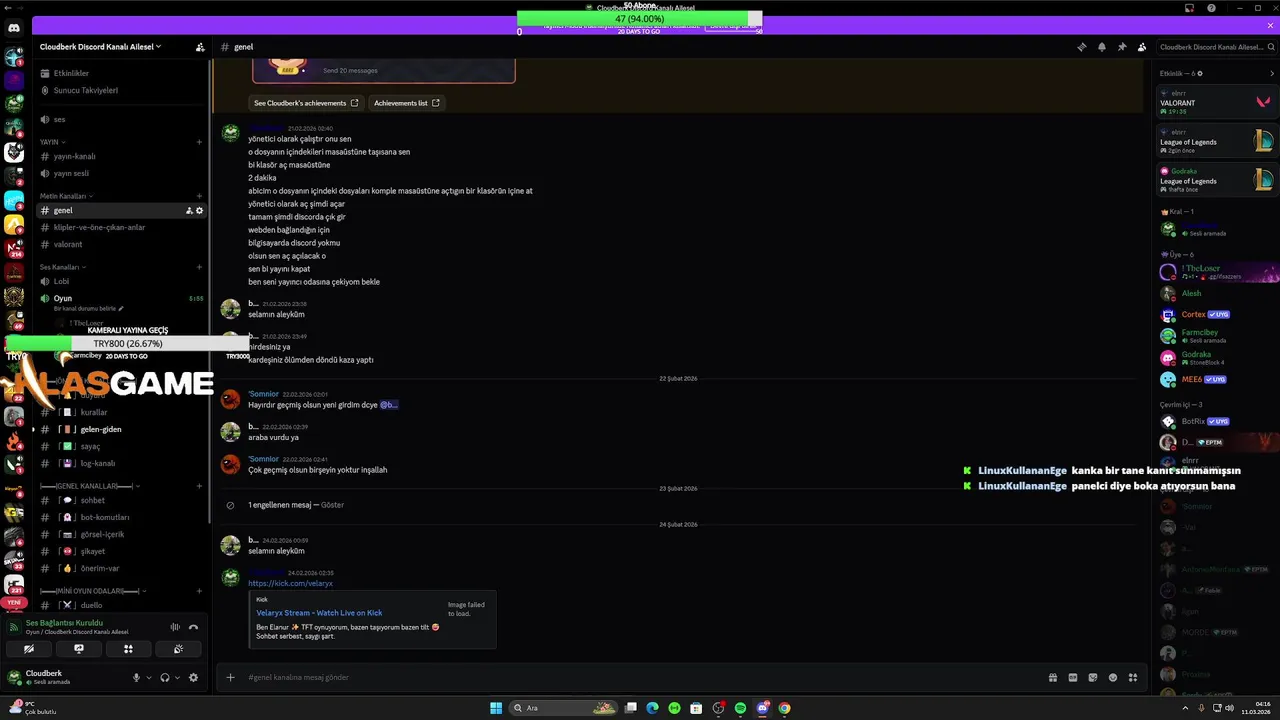Screen dimensions: 1280x720
Task: Open the server name dropdown menu
Action: point(100,47)
